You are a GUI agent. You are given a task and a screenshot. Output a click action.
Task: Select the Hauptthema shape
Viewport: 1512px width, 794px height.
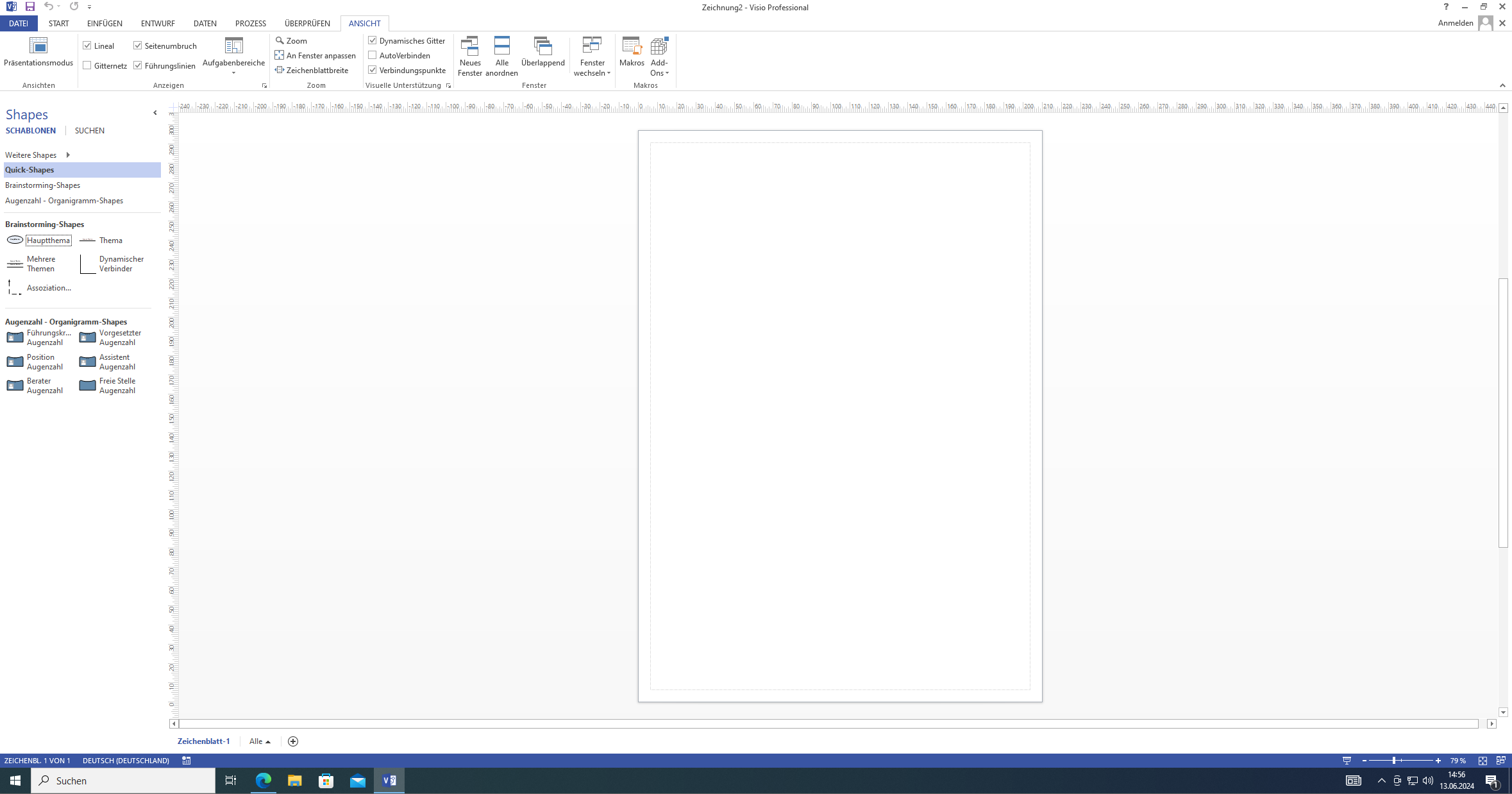tap(38, 240)
